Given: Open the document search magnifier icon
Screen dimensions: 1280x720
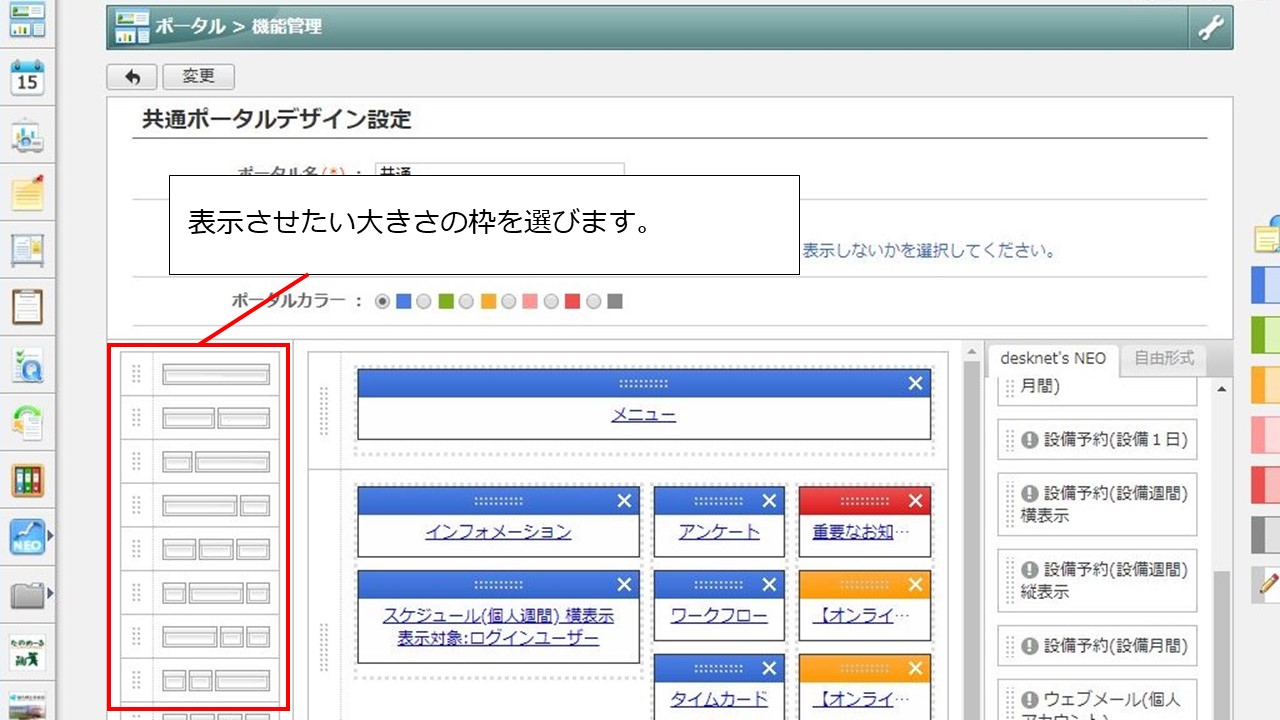Looking at the screenshot, I should [x=27, y=365].
